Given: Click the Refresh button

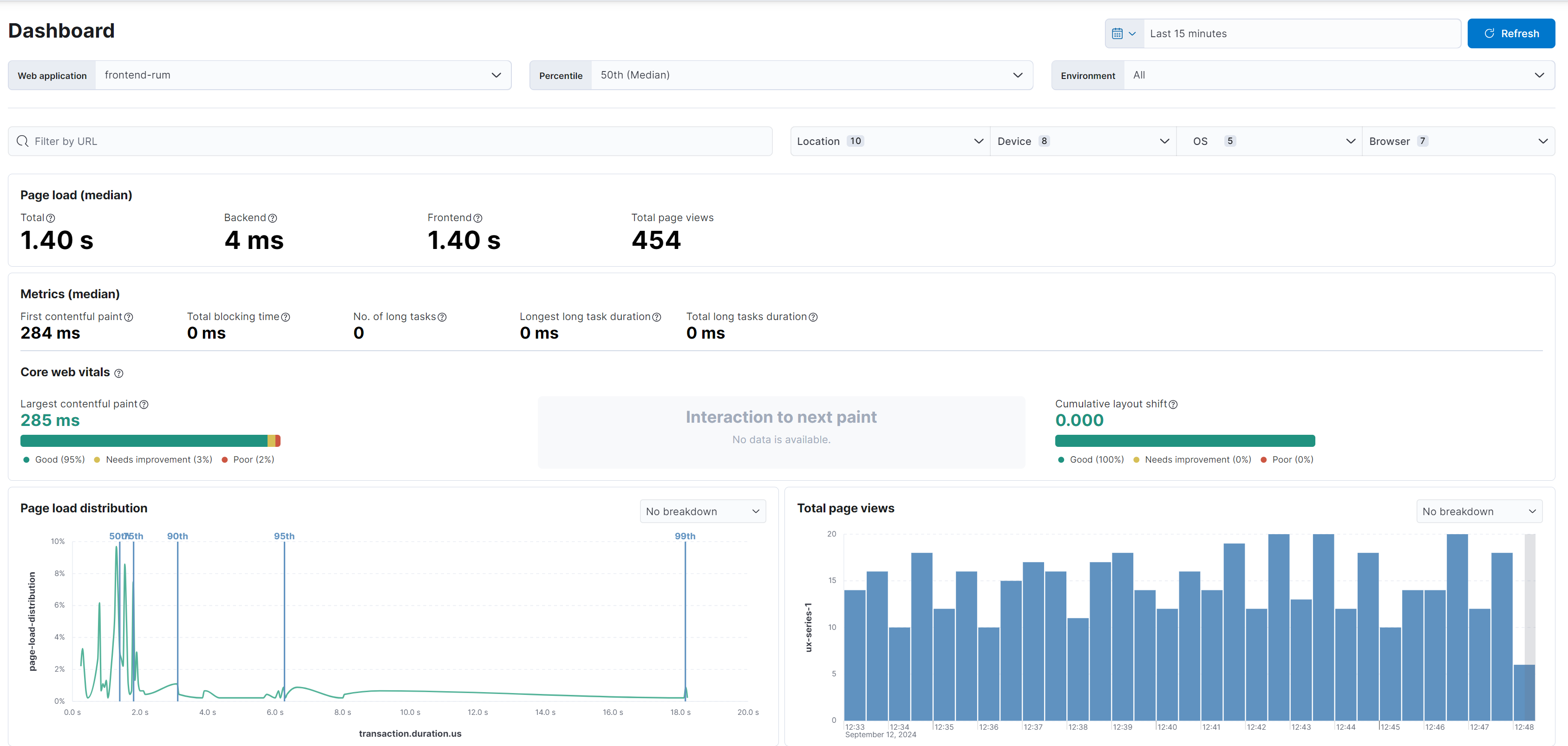Looking at the screenshot, I should (1511, 33).
